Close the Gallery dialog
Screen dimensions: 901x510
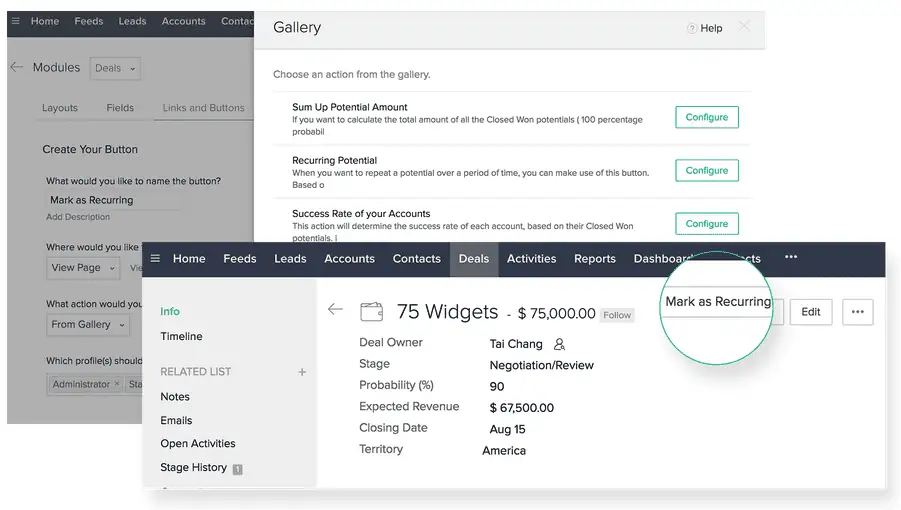tap(744, 27)
